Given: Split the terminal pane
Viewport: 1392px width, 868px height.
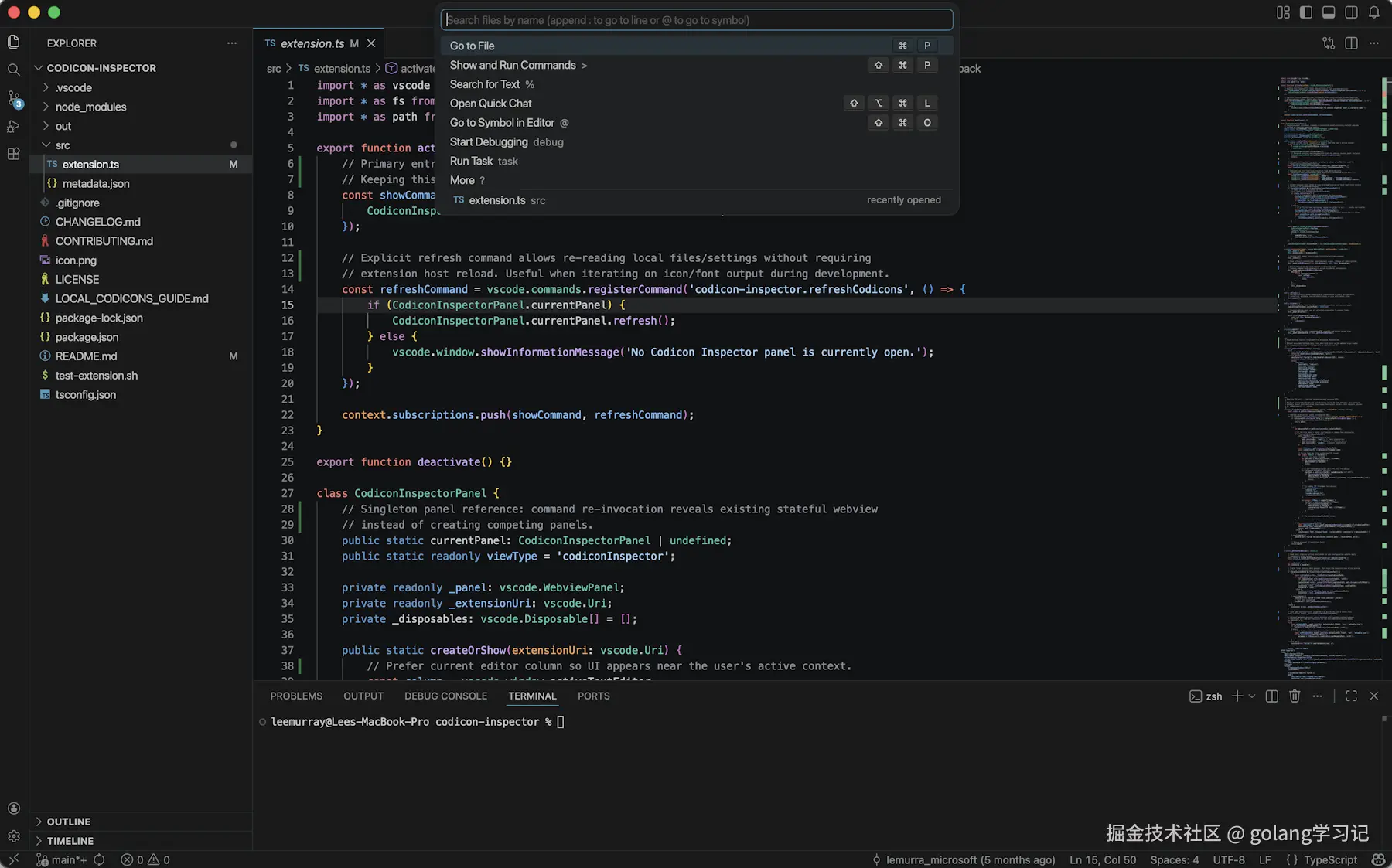Looking at the screenshot, I should point(1272,696).
